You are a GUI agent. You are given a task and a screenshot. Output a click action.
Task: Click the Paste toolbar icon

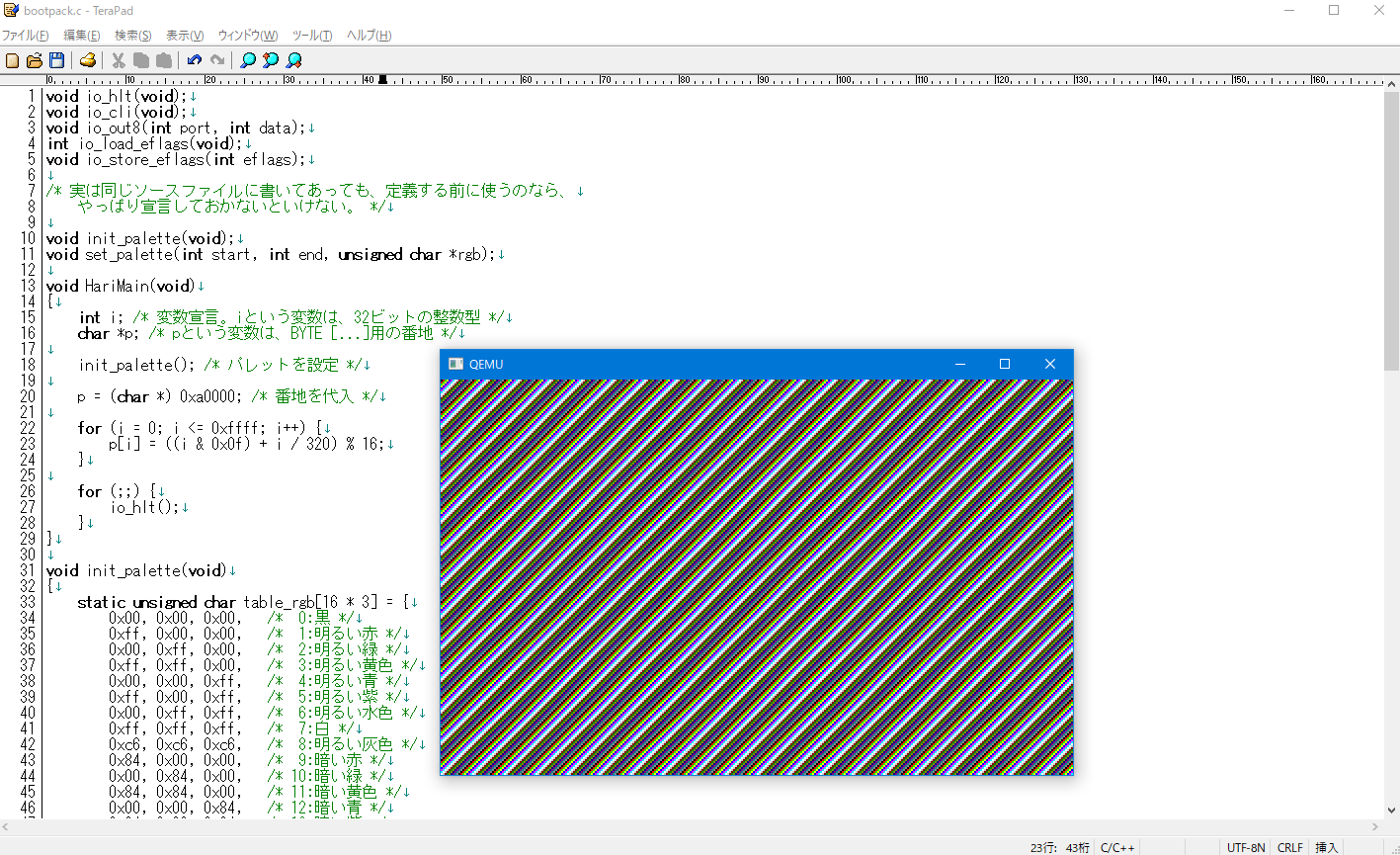[163, 60]
